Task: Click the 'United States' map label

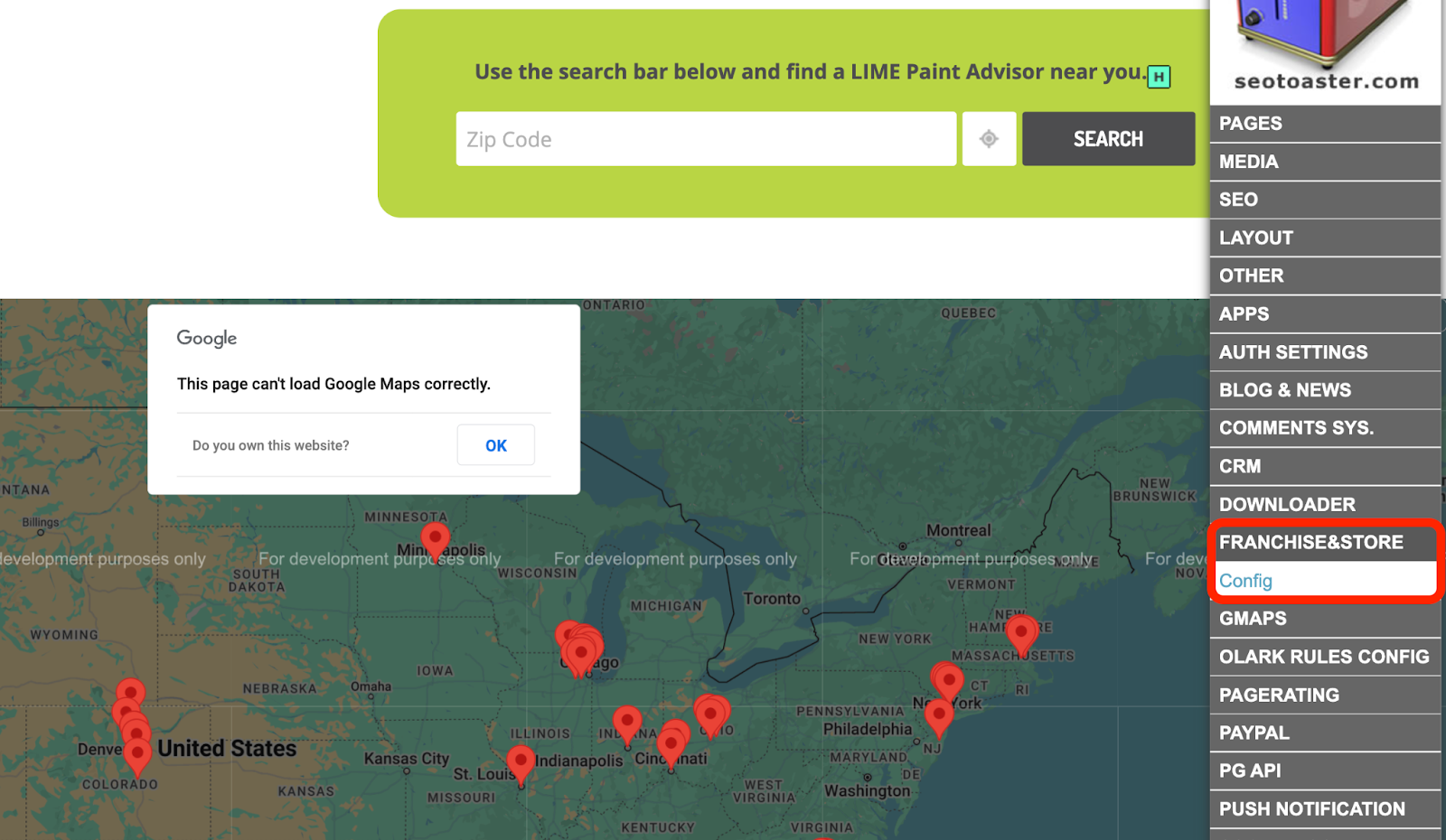Action: tap(227, 749)
